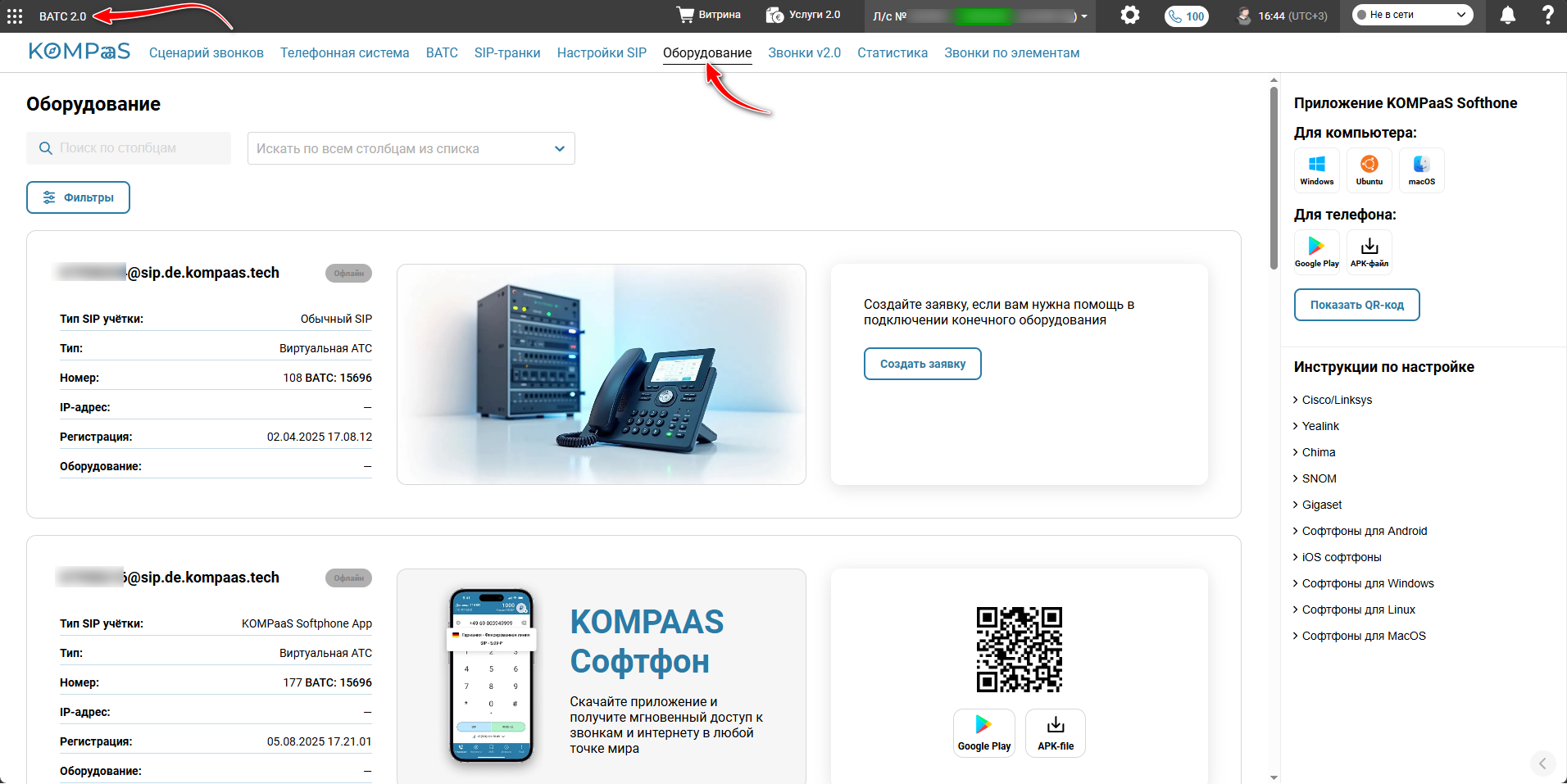Click Google Play under QR code
Image resolution: width=1567 pixels, height=784 pixels.
click(984, 733)
